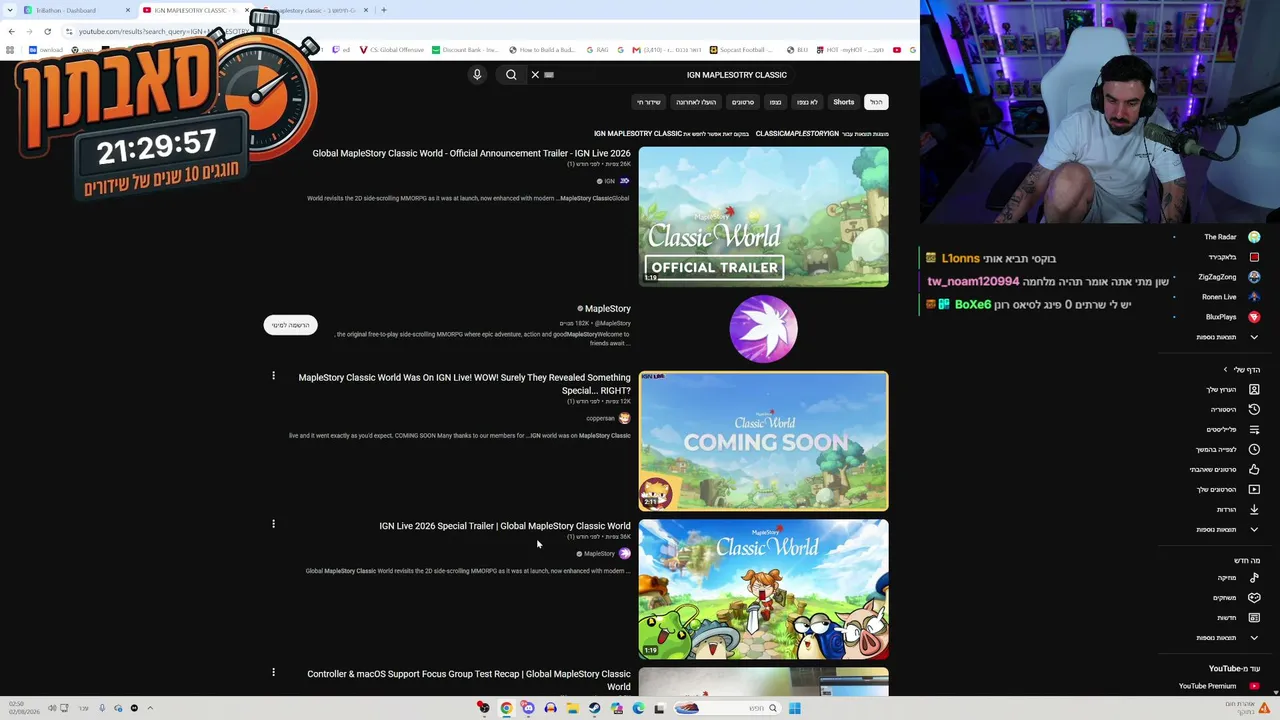
Task: Play the Classic World Official Trailer thumbnail
Action: pyautogui.click(x=763, y=217)
